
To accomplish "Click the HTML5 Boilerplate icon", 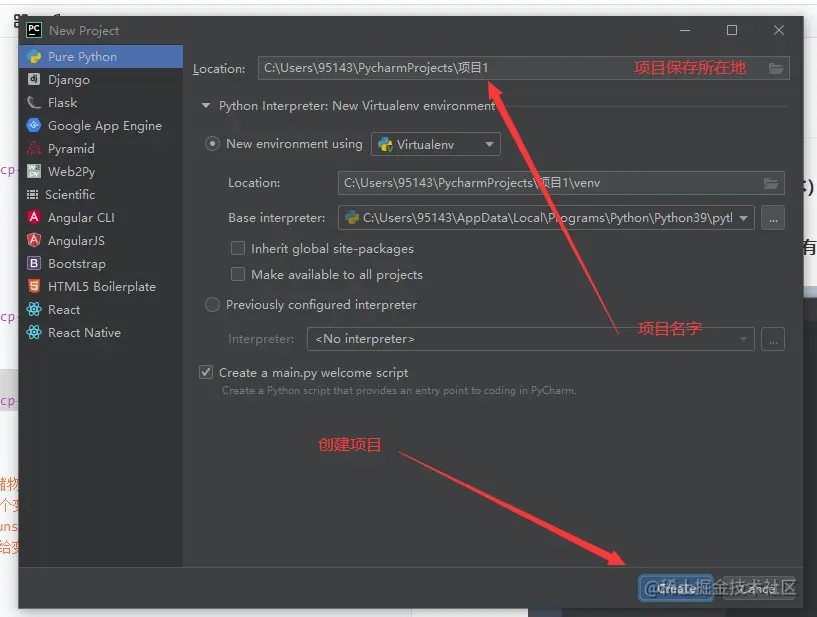I will click(x=34, y=286).
